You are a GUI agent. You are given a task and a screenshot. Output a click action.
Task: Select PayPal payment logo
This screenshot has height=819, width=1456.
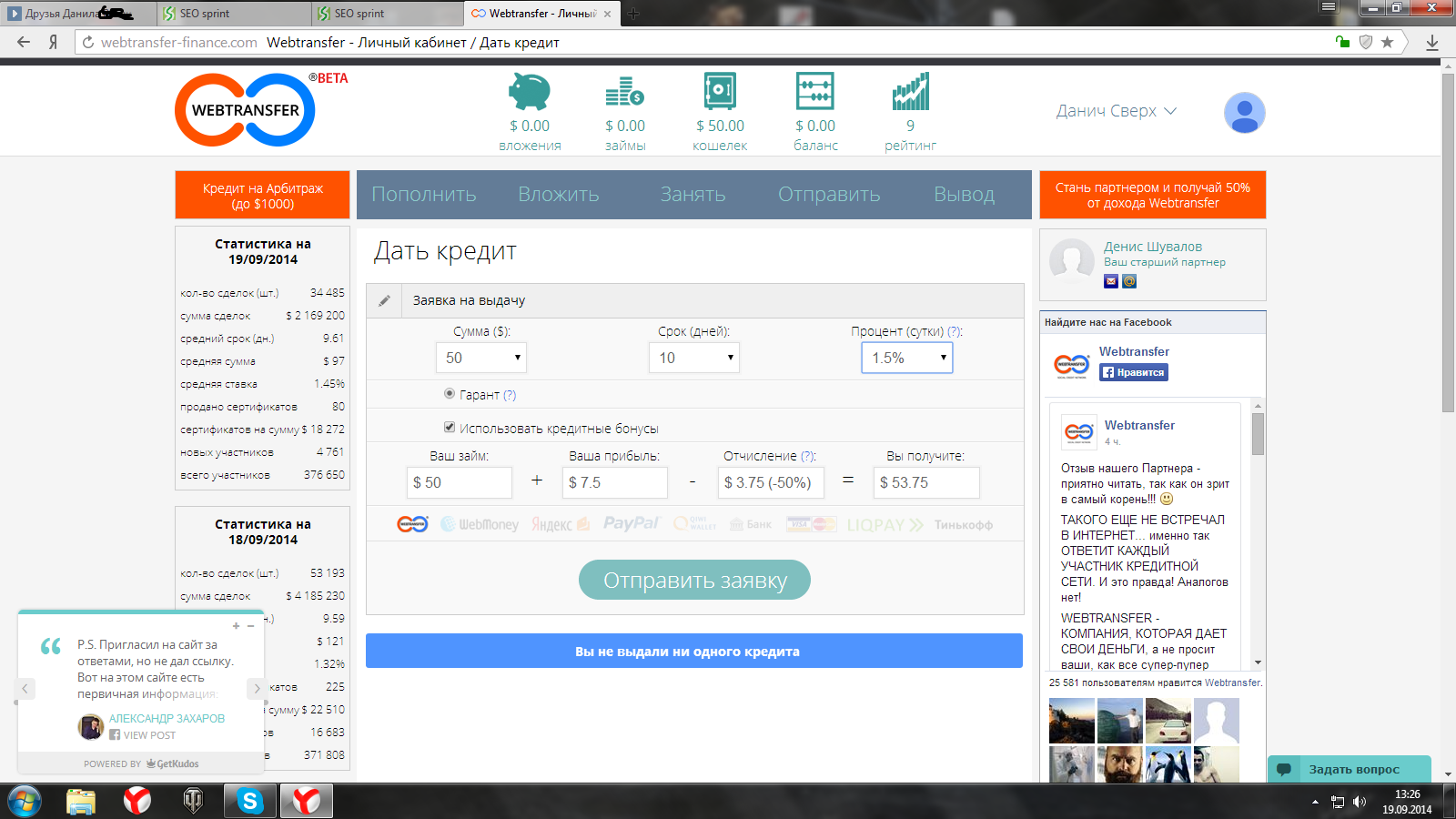pyautogui.click(x=632, y=523)
